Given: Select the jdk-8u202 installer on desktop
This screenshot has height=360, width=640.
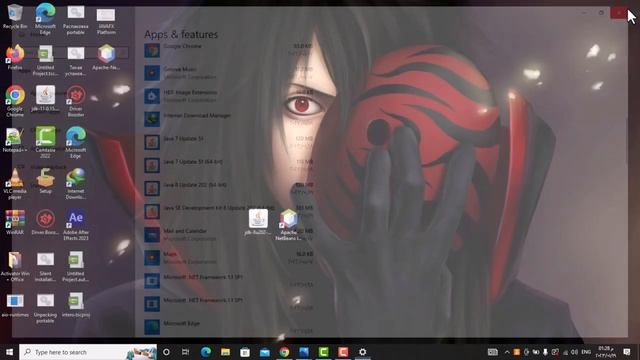Looking at the screenshot, I should 258,222.
